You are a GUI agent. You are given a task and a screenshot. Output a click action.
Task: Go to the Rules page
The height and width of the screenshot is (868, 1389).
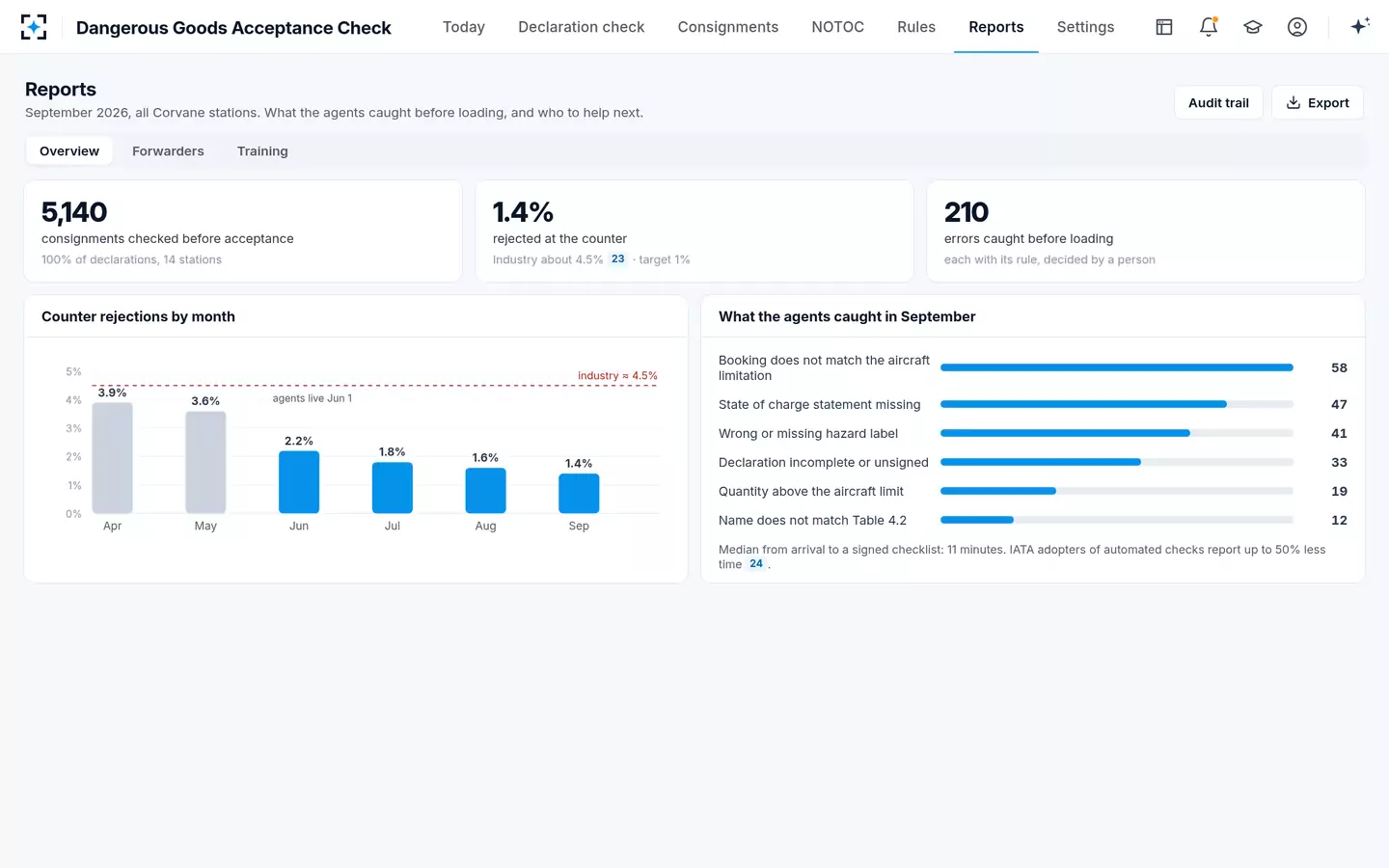pyautogui.click(x=916, y=27)
